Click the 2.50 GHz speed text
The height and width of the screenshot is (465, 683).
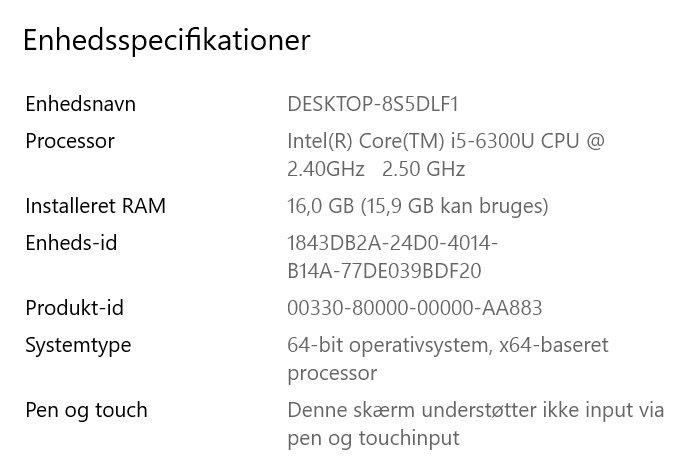pos(424,169)
